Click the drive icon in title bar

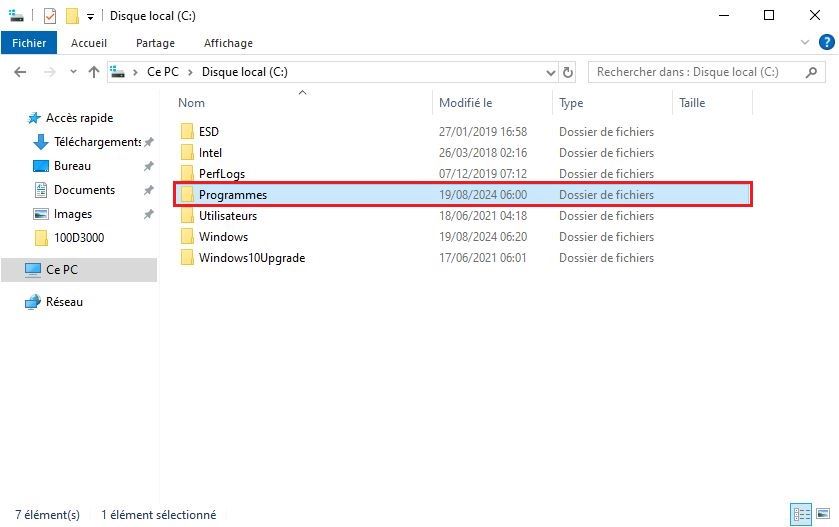(x=17, y=16)
